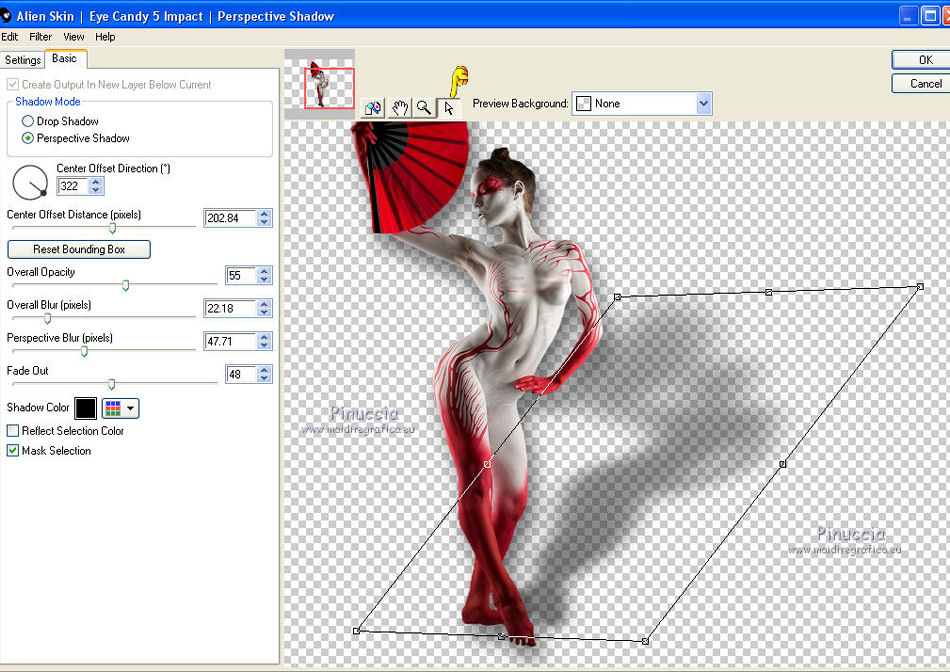The image size is (950, 672).
Task: Toggle Create Output In New Layer checkbox
Action: tap(13, 85)
